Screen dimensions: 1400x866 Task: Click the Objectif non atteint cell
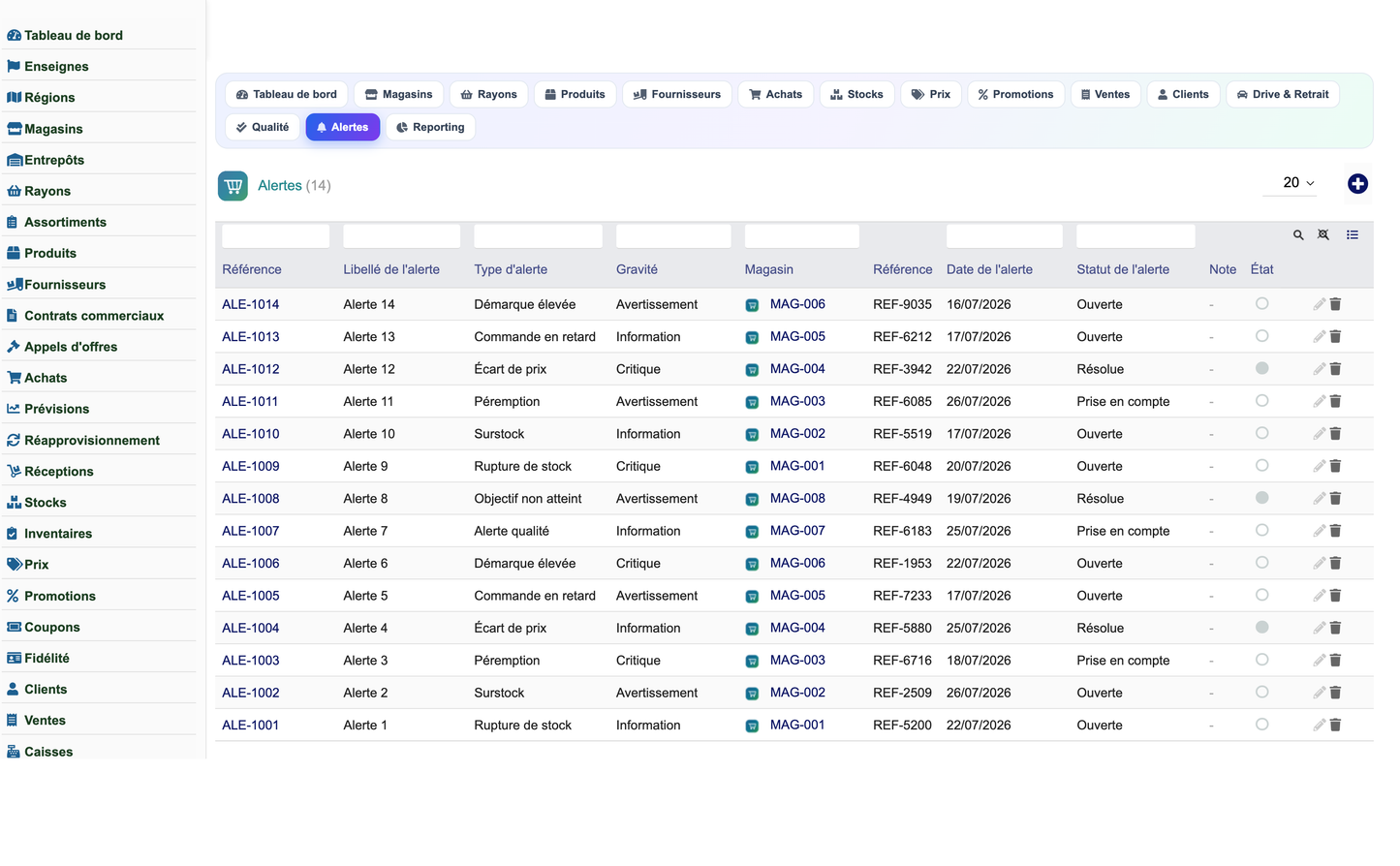(528, 499)
